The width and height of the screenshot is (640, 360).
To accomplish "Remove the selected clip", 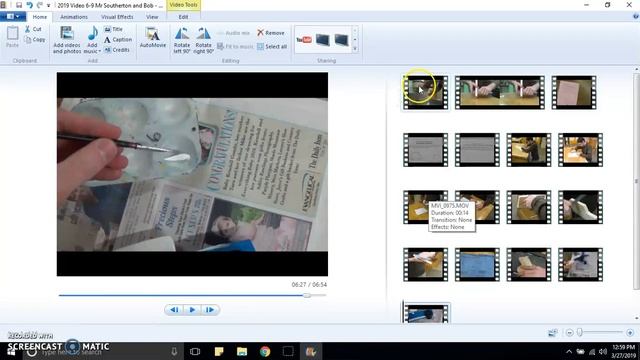I will tap(271, 33).
